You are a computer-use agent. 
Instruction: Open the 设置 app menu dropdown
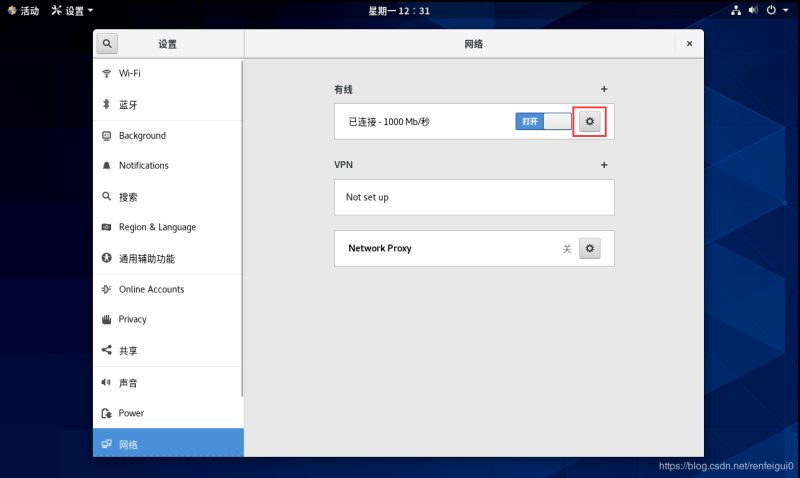click(x=73, y=10)
